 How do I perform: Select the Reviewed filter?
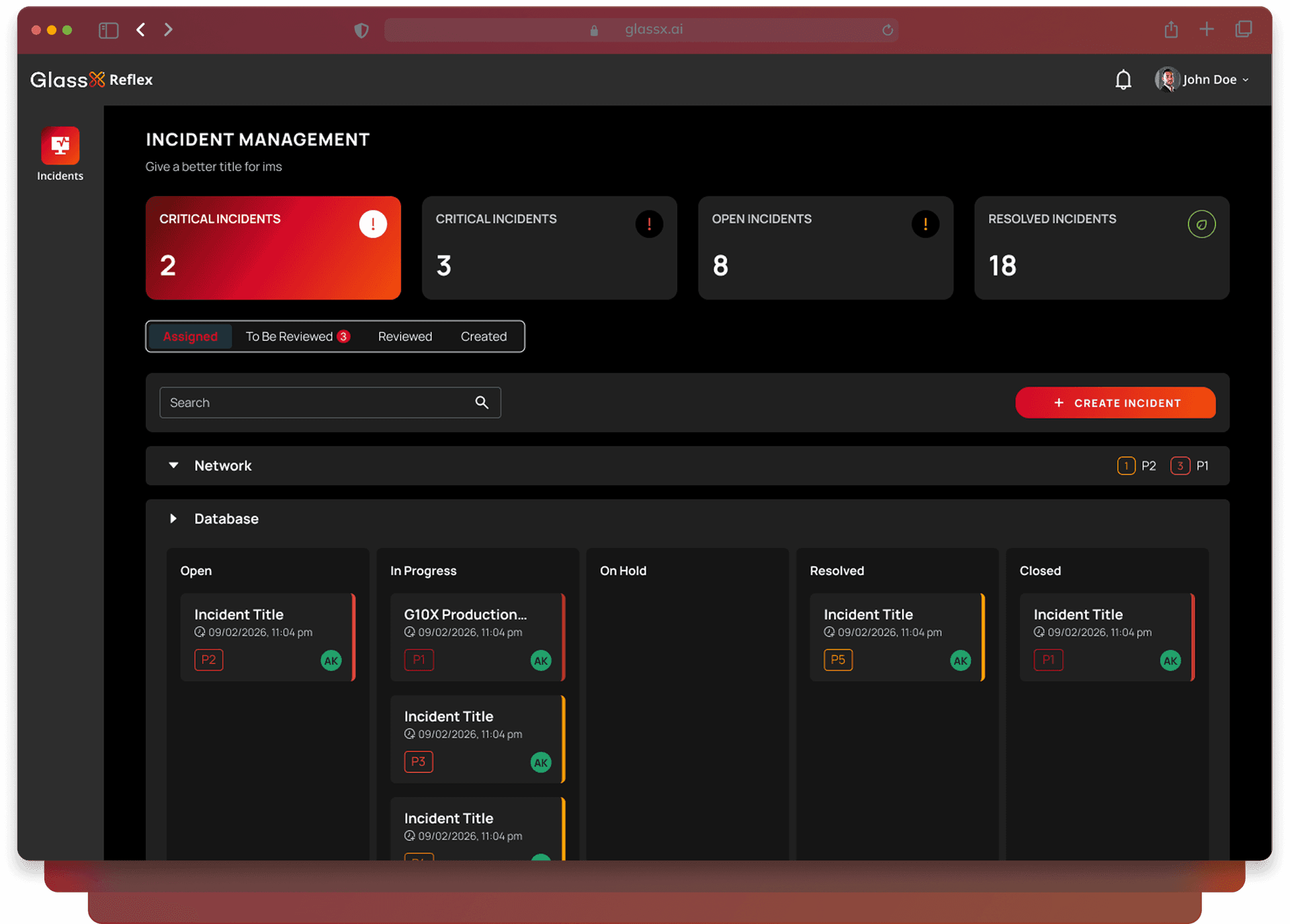coord(404,336)
